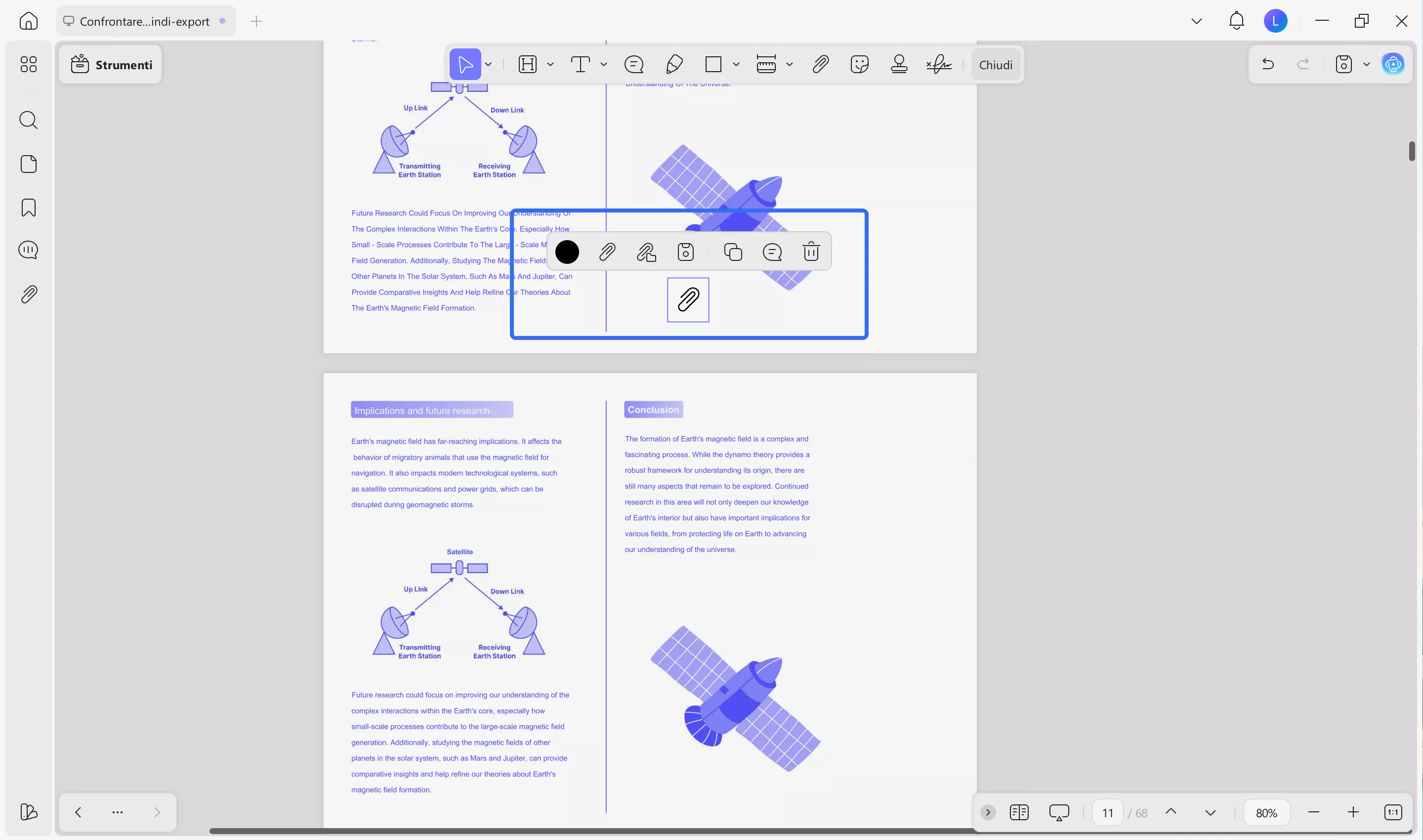1423x840 pixels.
Task: Select the Signature tool
Action: pyautogui.click(x=938, y=64)
